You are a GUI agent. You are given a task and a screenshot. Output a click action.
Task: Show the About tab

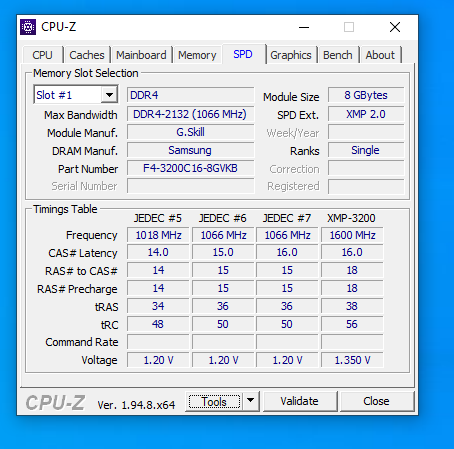tap(380, 55)
